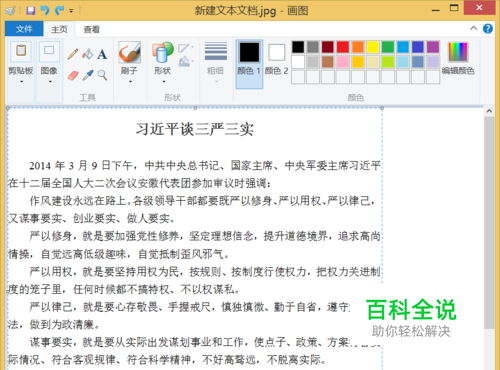The height and width of the screenshot is (370, 500).
Task: Expand the Clipboard (剪贴板) dropdown arrow
Action: point(21,82)
